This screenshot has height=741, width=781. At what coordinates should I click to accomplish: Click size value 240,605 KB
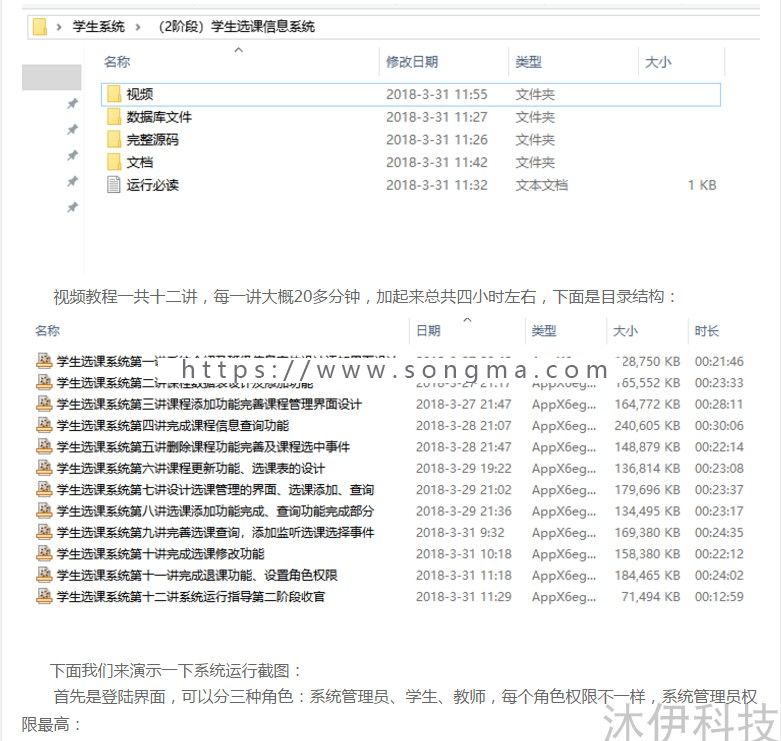click(647, 425)
